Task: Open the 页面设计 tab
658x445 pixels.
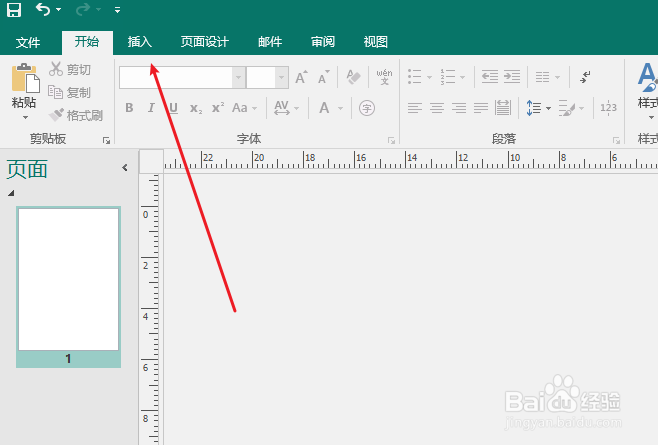Action: tap(205, 42)
